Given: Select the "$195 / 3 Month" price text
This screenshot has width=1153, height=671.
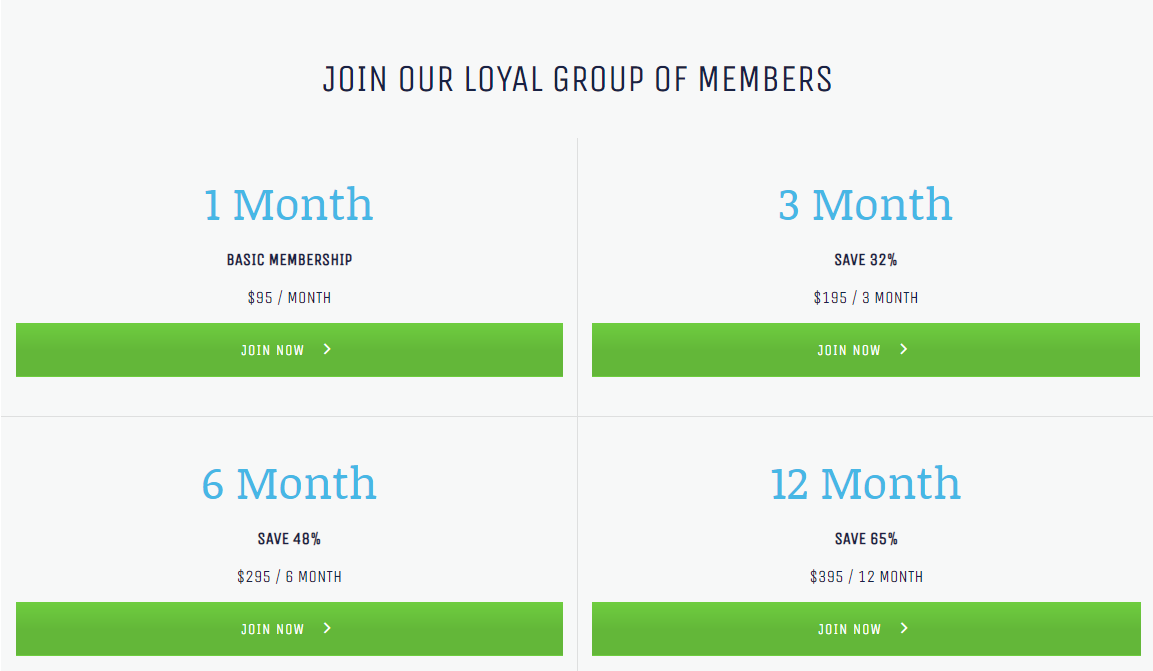Looking at the screenshot, I should (865, 298).
